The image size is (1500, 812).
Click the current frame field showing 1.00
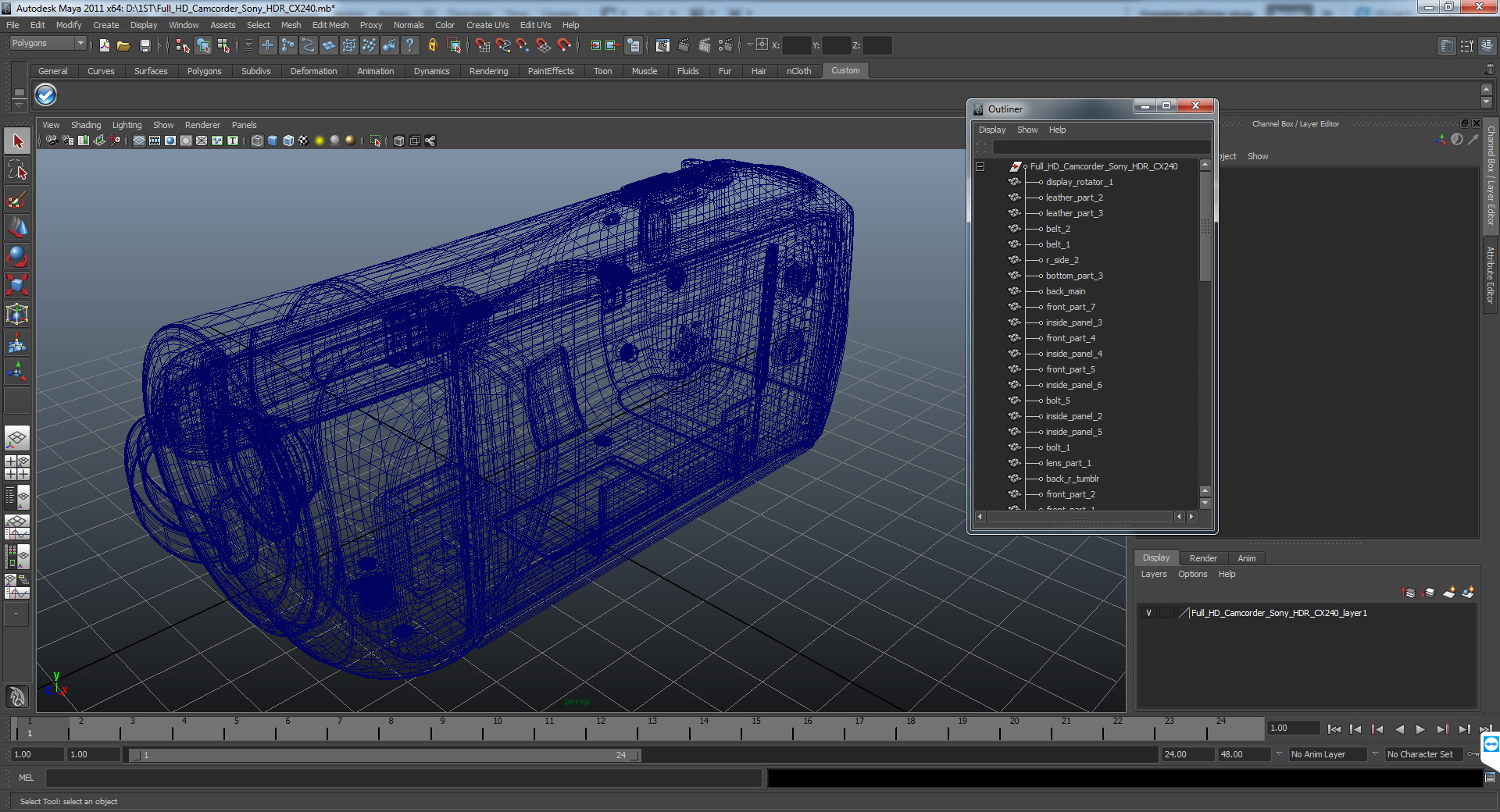1293,728
